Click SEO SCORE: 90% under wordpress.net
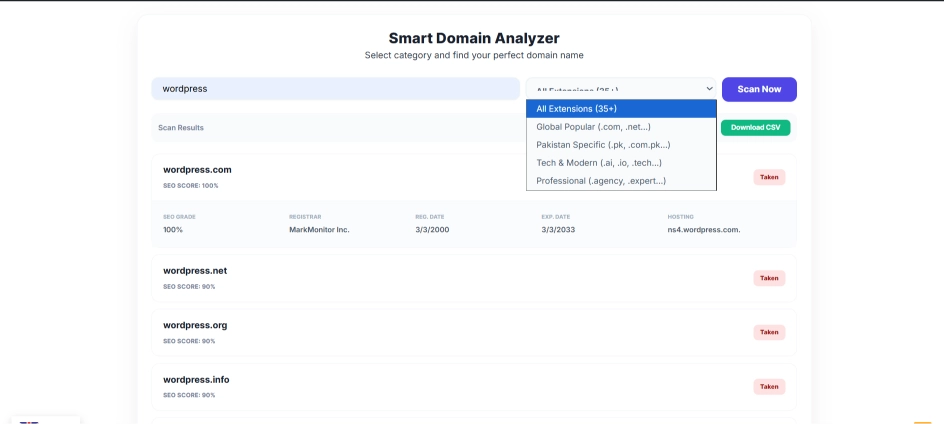Image resolution: width=944 pixels, height=424 pixels. tap(189, 287)
